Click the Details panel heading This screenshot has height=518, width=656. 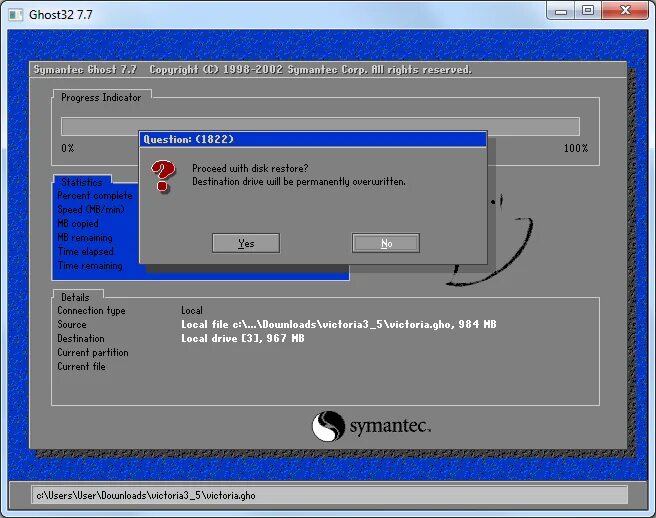click(x=75, y=297)
